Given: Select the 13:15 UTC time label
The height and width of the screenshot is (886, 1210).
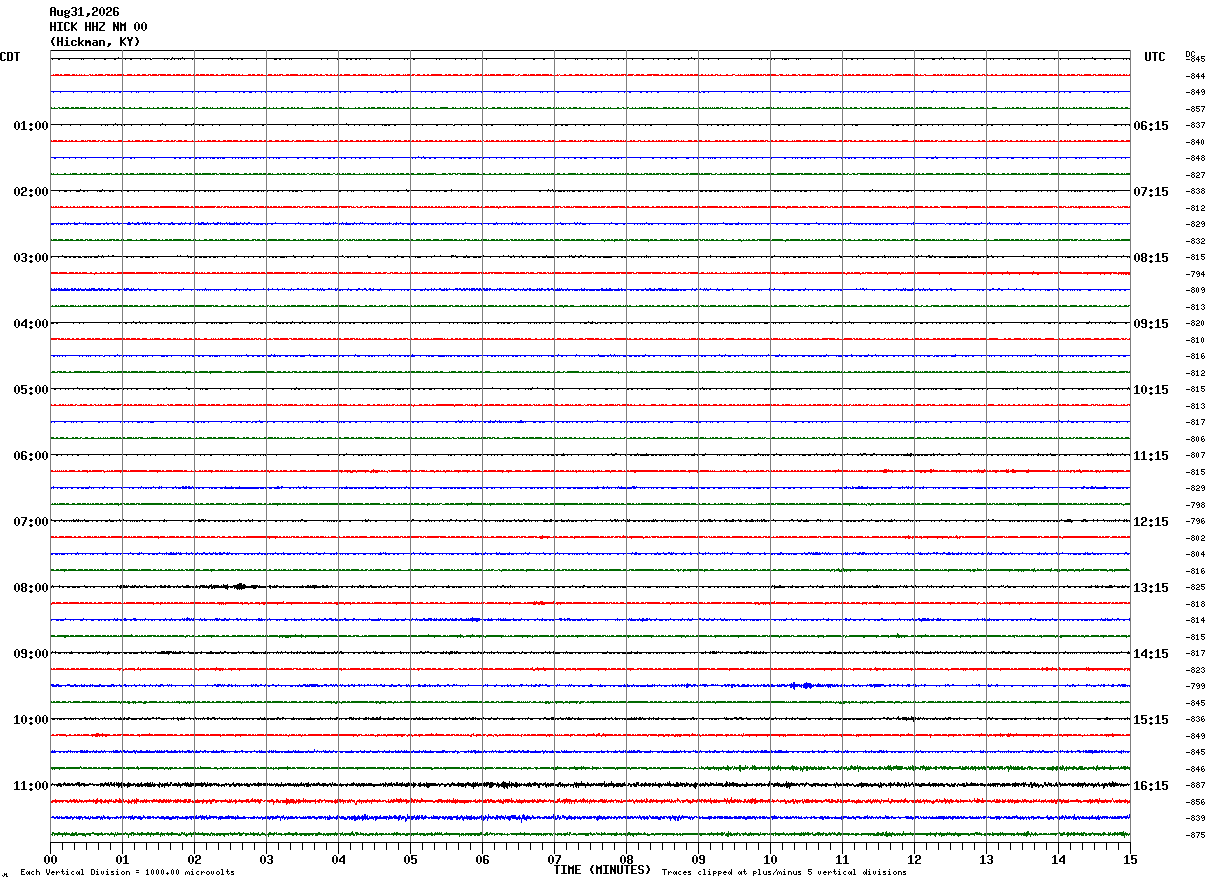Looking at the screenshot, I should click(1150, 588).
